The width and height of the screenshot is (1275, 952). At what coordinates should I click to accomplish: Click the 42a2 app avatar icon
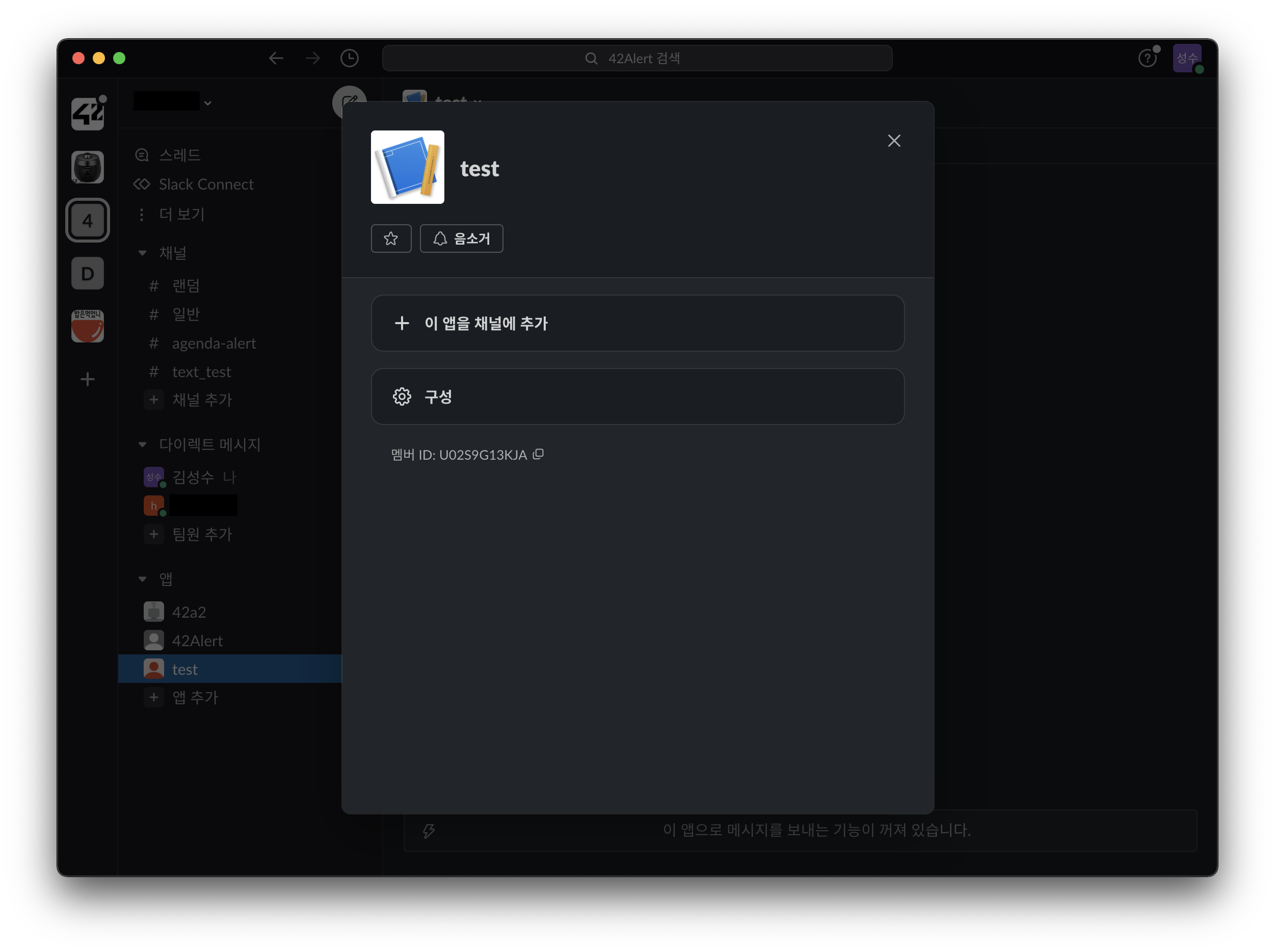tap(154, 612)
